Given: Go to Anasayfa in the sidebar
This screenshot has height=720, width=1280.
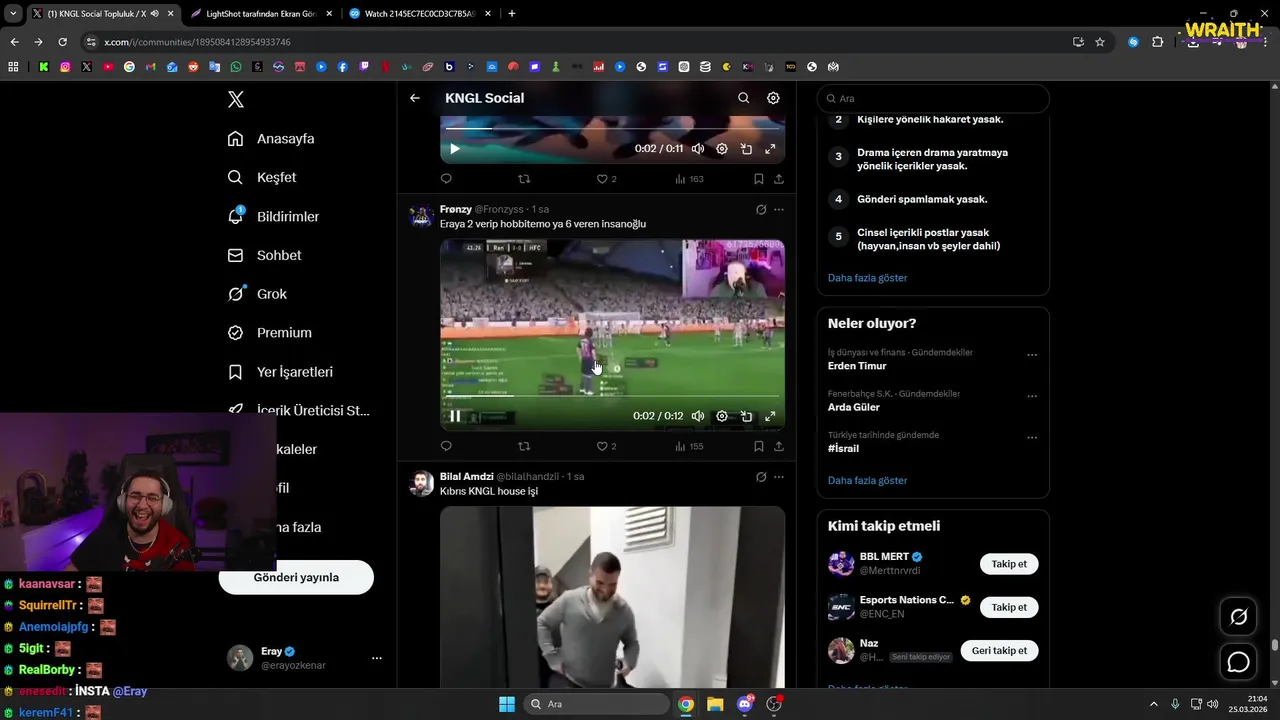Looking at the screenshot, I should point(271,139).
